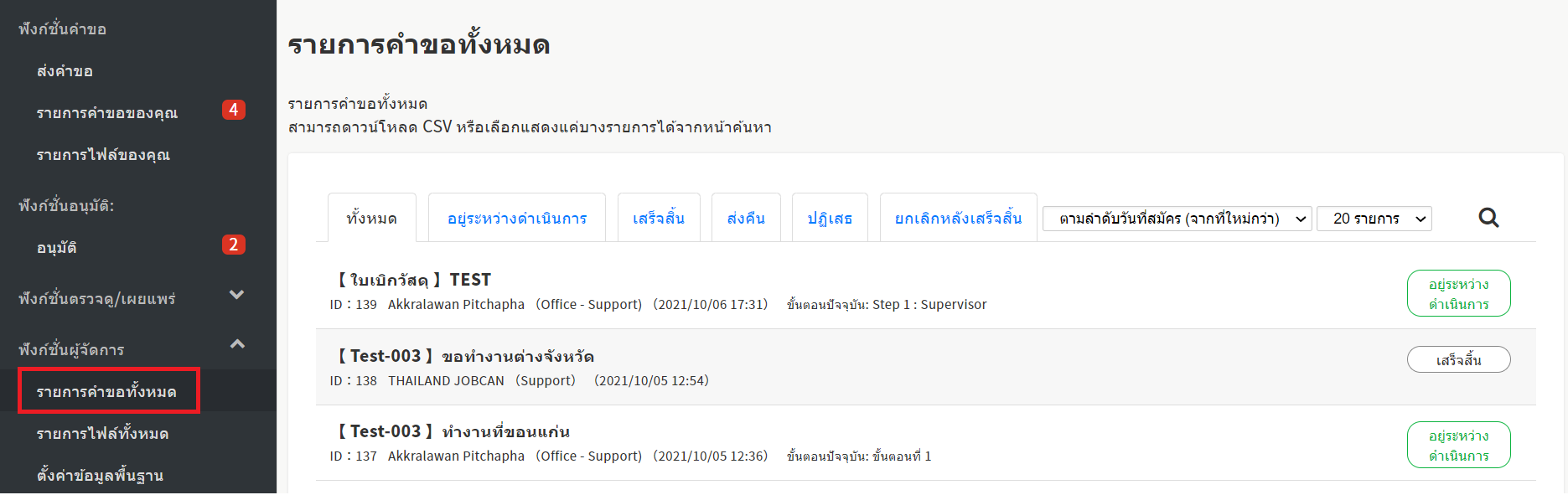Open ส่งคำขอ in the sidebar

[65, 71]
